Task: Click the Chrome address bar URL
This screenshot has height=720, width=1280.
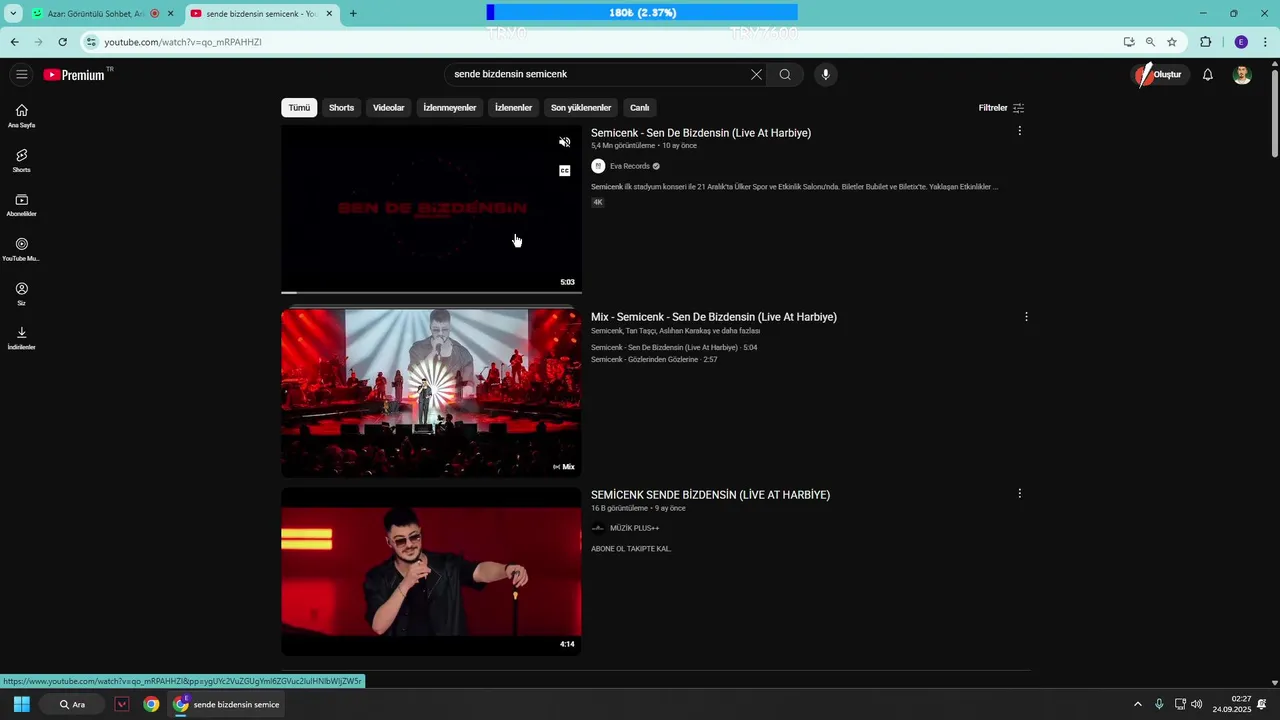Action: pos(183,42)
